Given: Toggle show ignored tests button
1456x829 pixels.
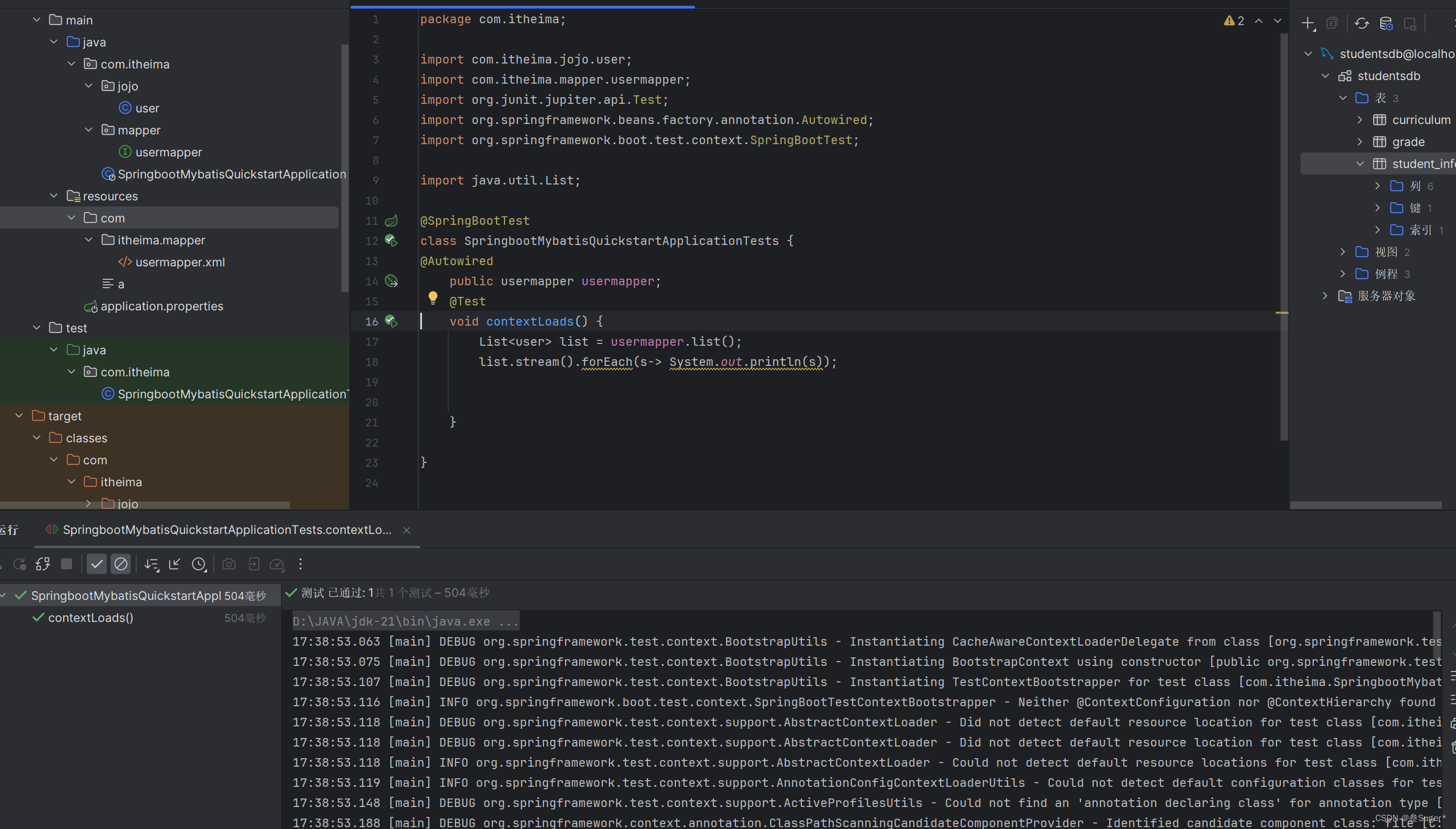Looking at the screenshot, I should pyautogui.click(x=121, y=564).
